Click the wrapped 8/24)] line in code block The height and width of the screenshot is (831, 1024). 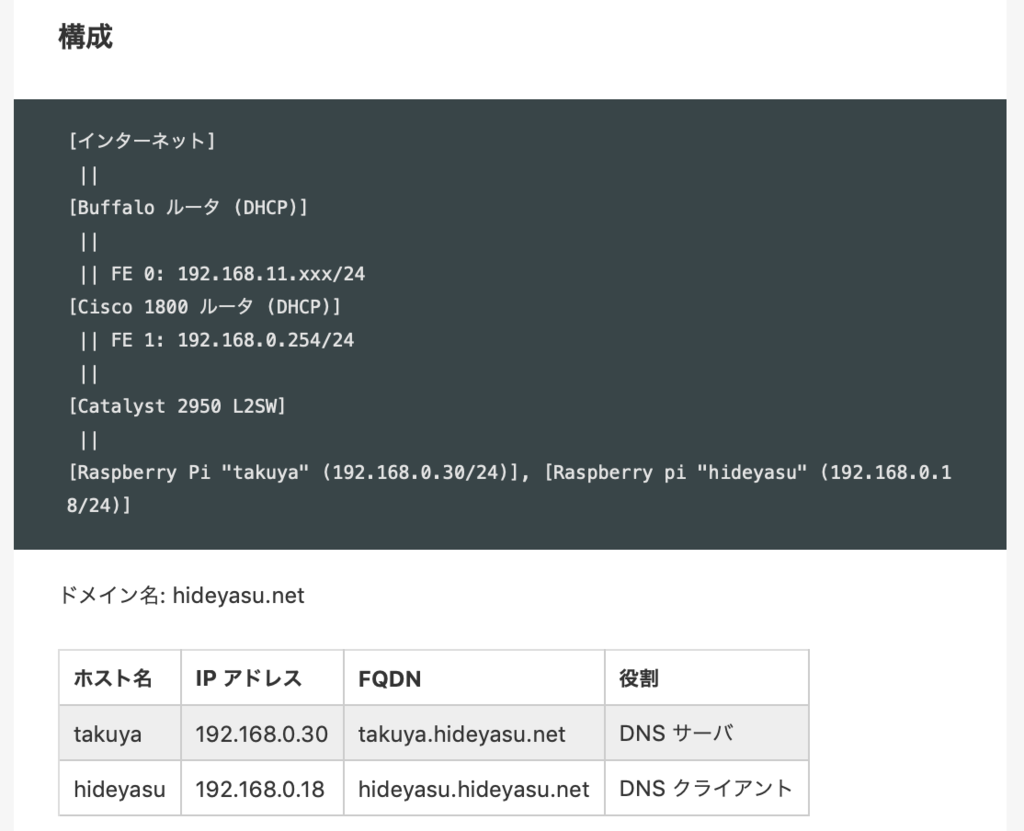click(99, 505)
